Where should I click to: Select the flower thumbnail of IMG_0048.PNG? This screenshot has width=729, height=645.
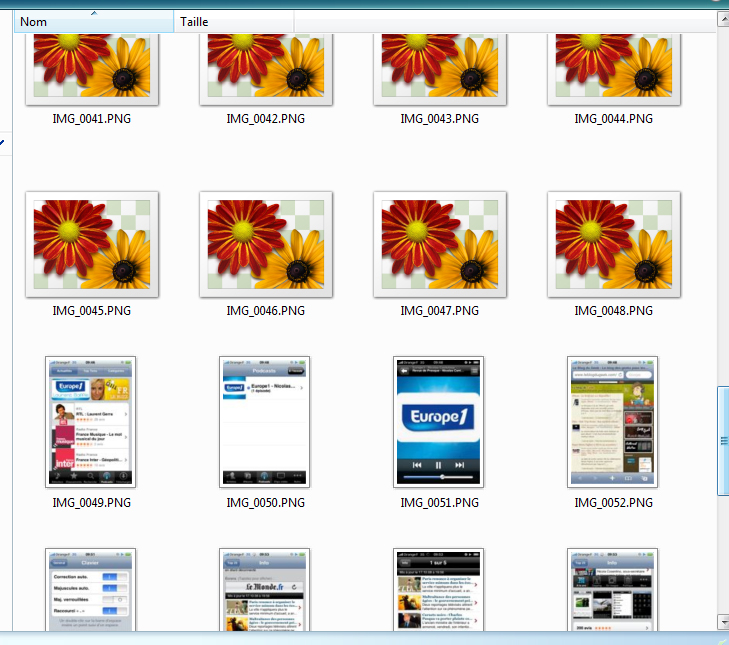click(613, 244)
